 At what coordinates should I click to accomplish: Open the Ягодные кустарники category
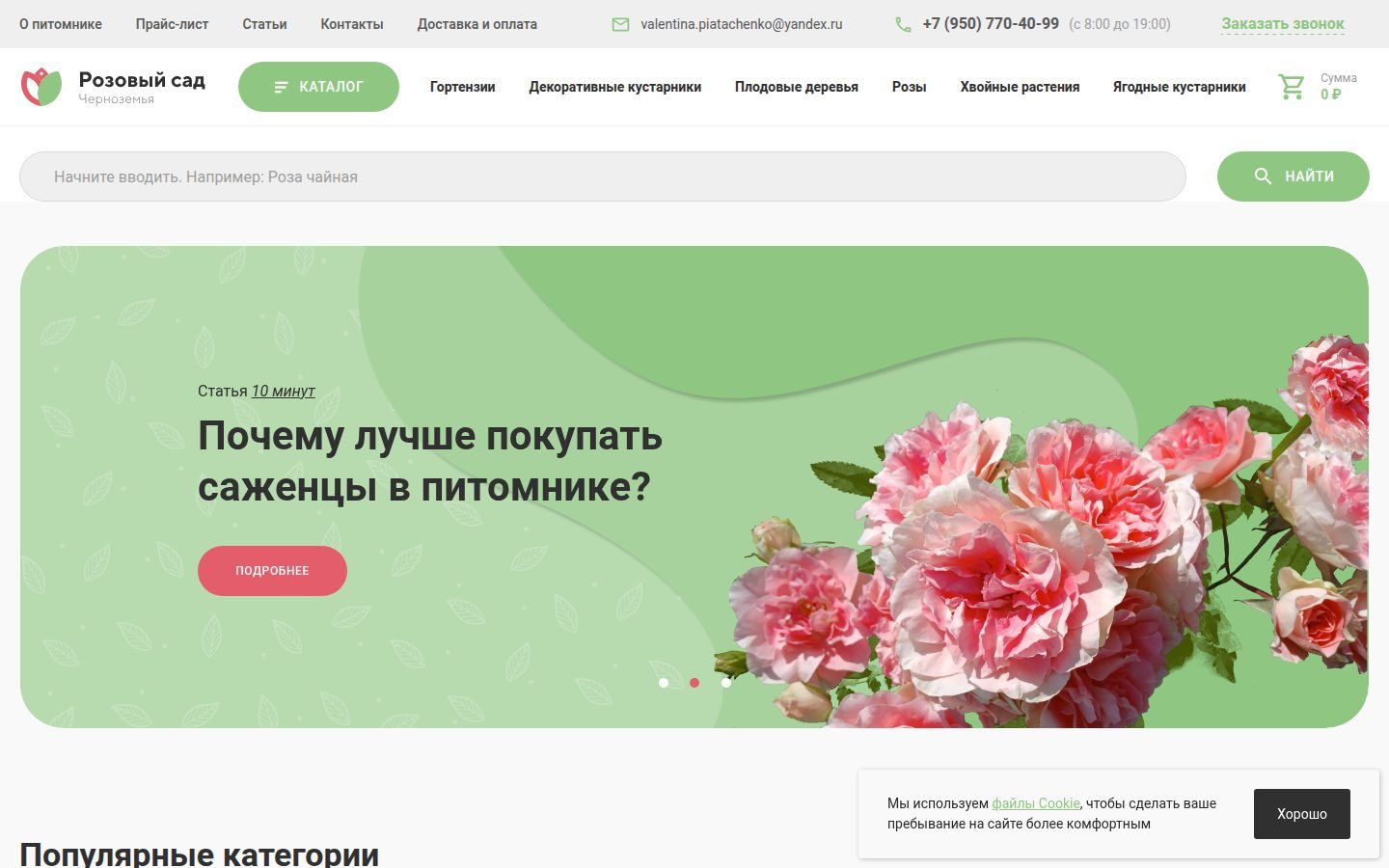tap(1180, 87)
